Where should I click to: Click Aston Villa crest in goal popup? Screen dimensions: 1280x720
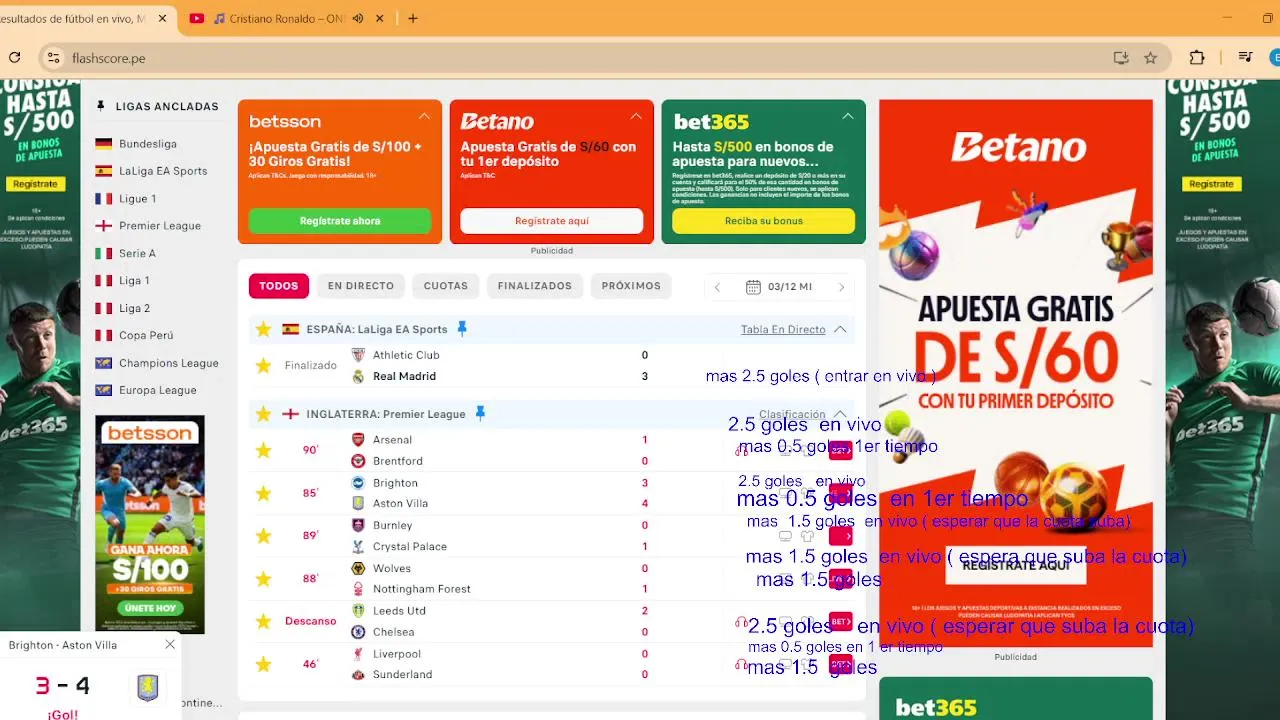coord(147,687)
